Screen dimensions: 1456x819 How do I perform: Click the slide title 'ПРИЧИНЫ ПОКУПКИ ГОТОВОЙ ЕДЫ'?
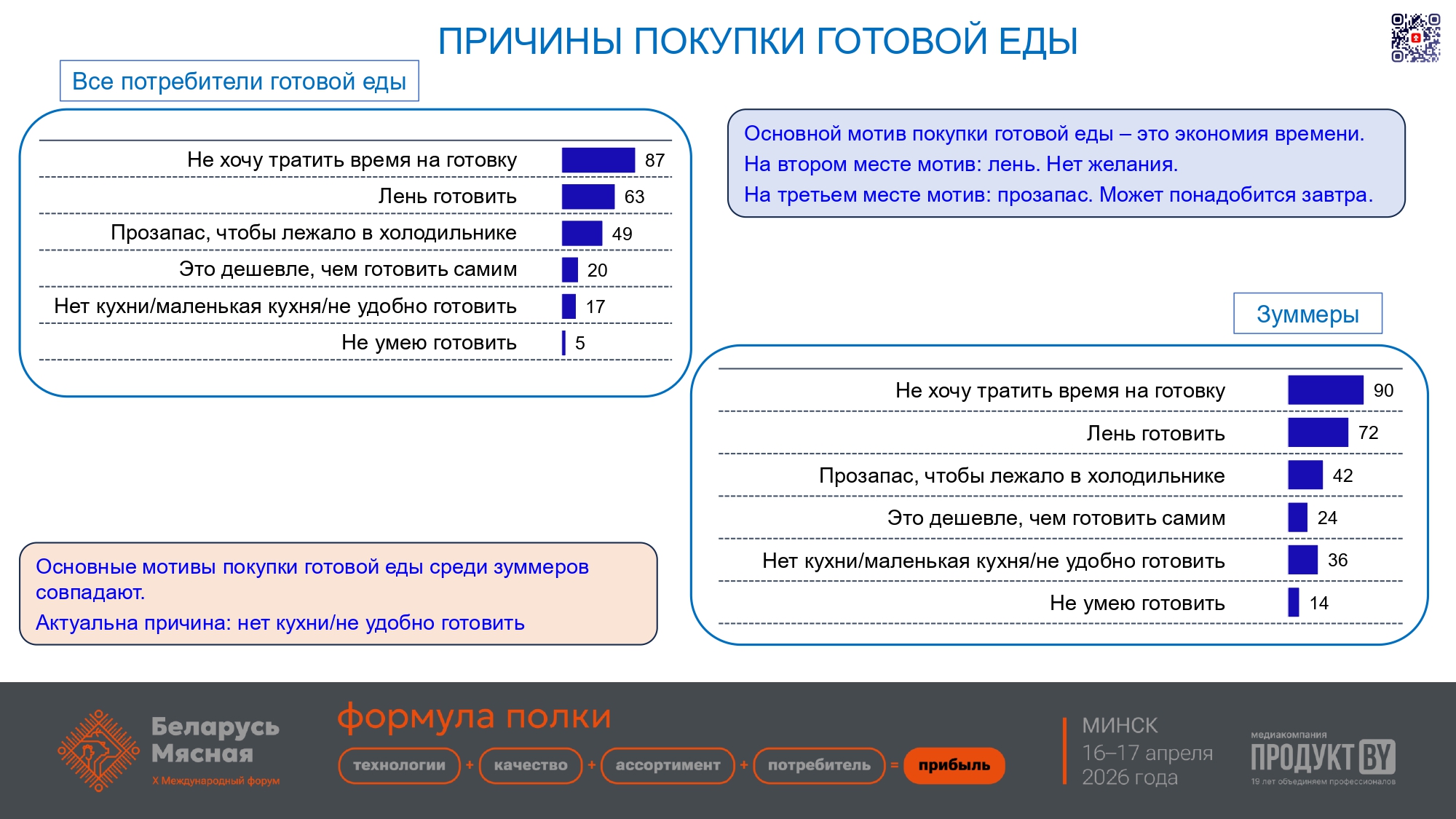pos(757,41)
